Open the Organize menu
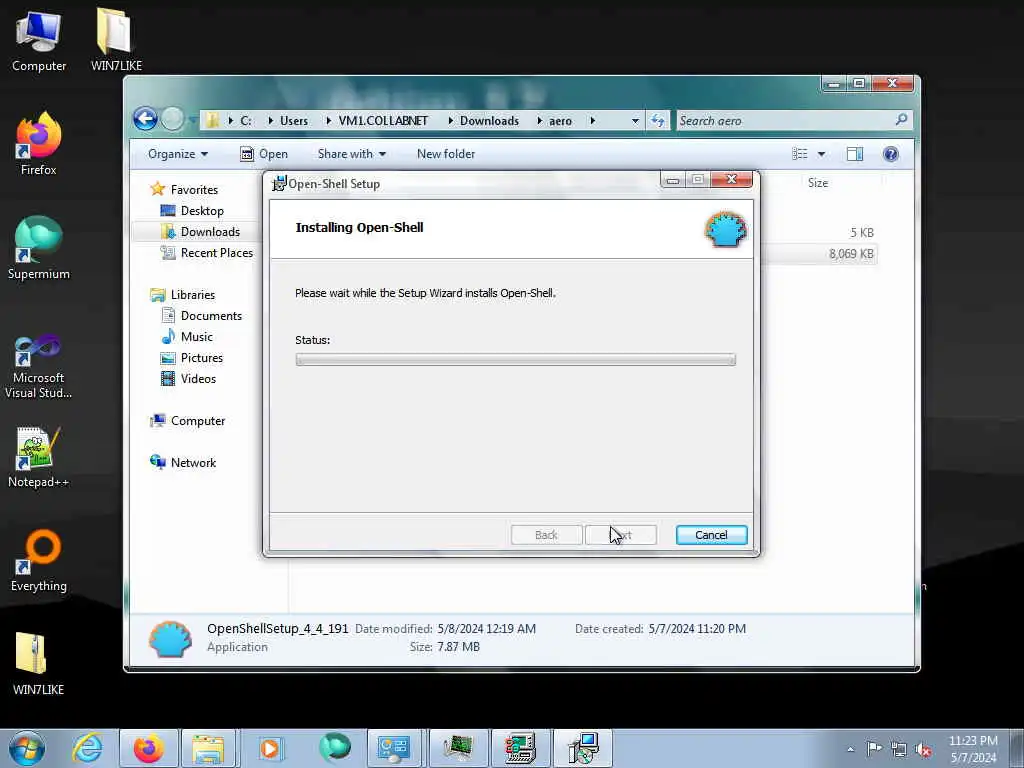The width and height of the screenshot is (1024, 768). (x=178, y=154)
